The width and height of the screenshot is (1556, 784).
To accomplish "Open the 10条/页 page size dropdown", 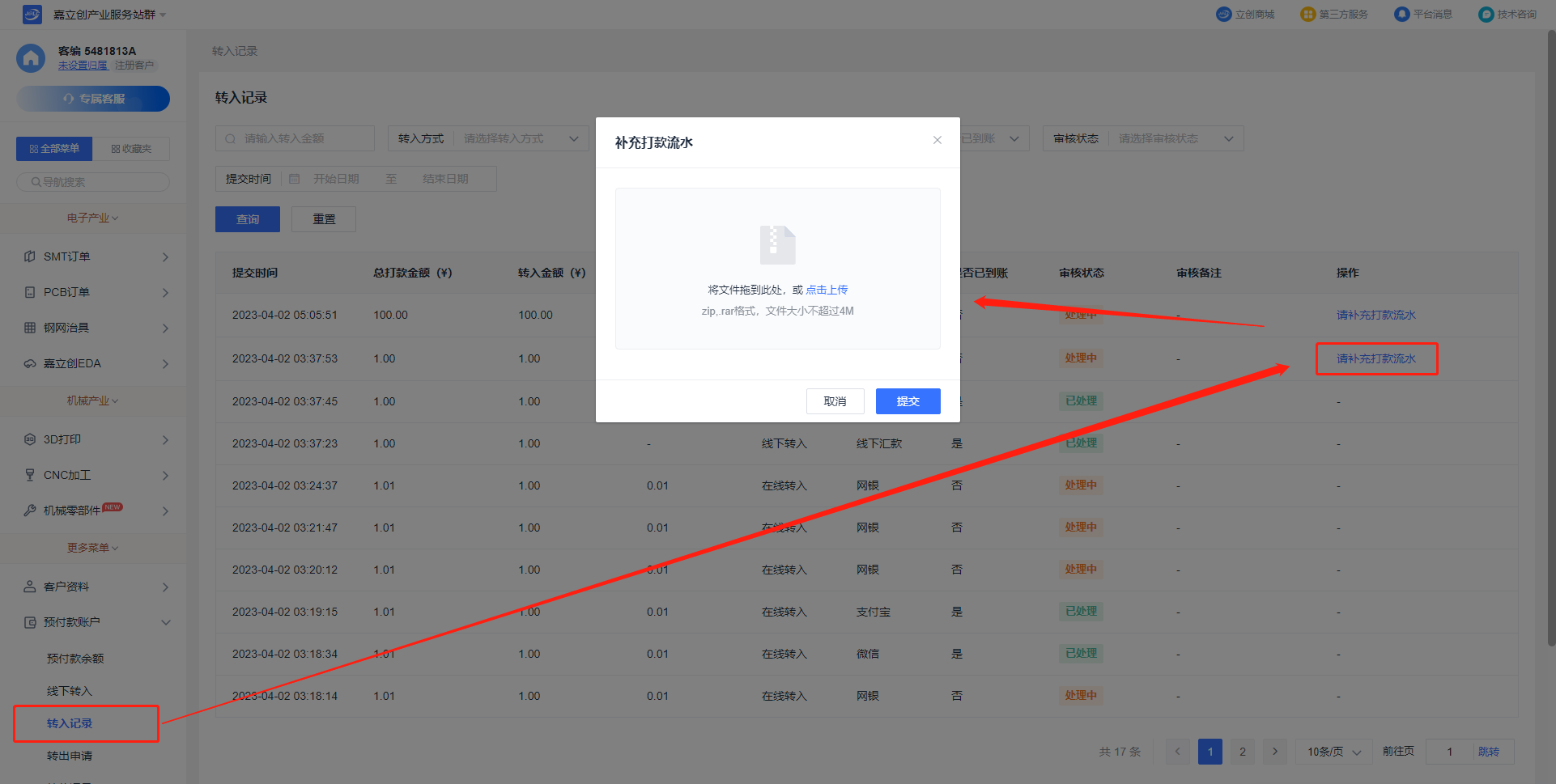I will tap(1333, 752).
